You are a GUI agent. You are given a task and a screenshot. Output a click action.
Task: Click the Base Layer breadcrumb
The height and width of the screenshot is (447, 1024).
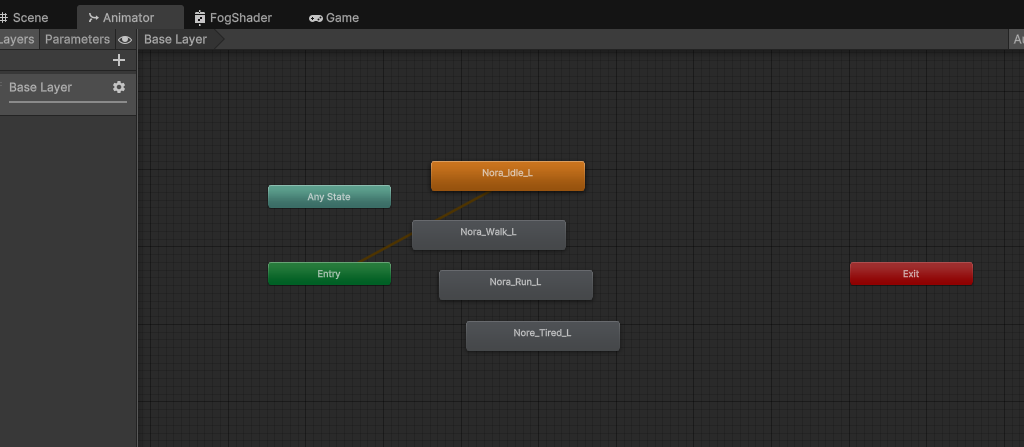point(176,39)
